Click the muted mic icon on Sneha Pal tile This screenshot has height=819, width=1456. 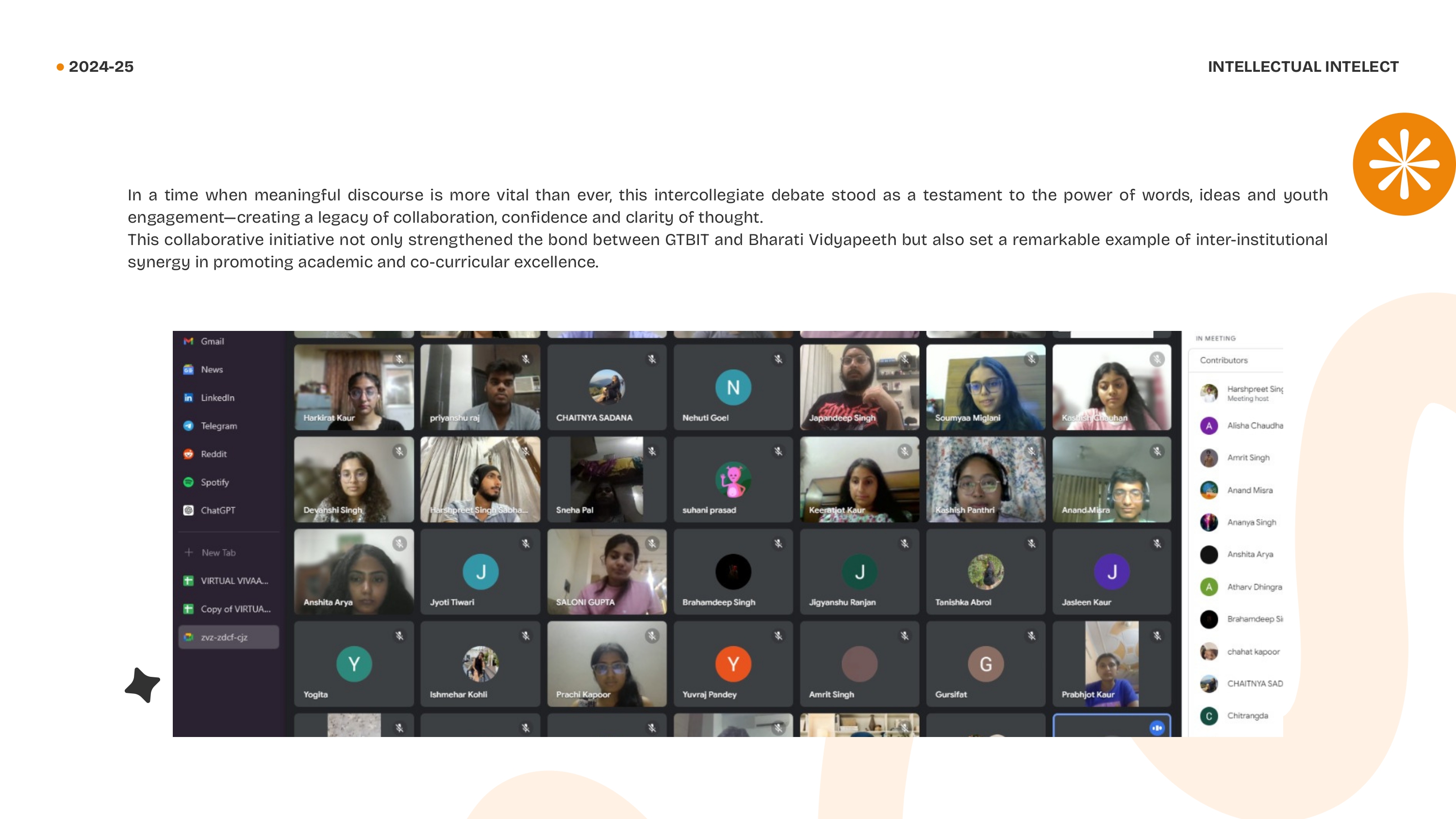652,451
